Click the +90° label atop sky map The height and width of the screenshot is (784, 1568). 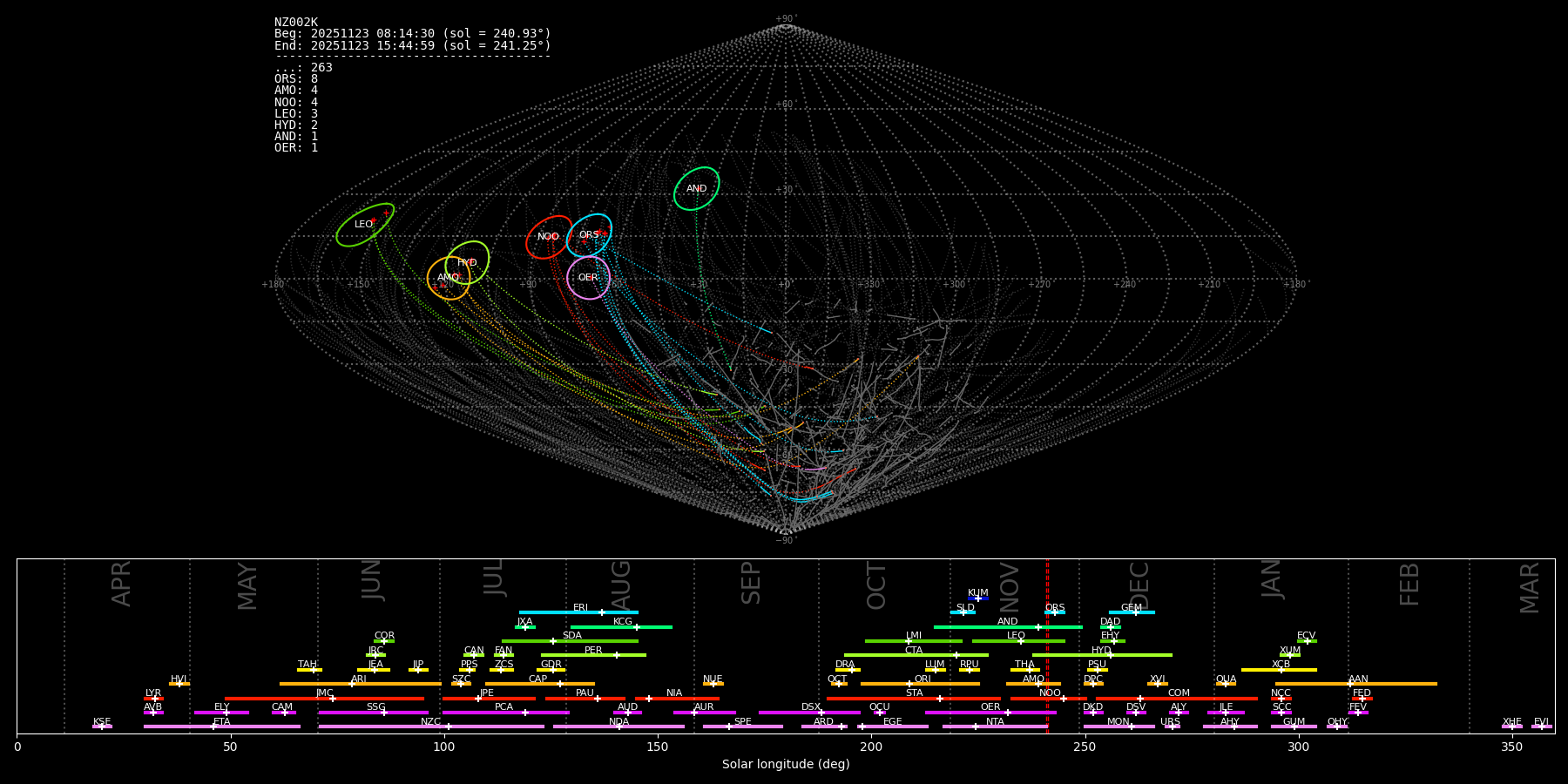click(786, 19)
